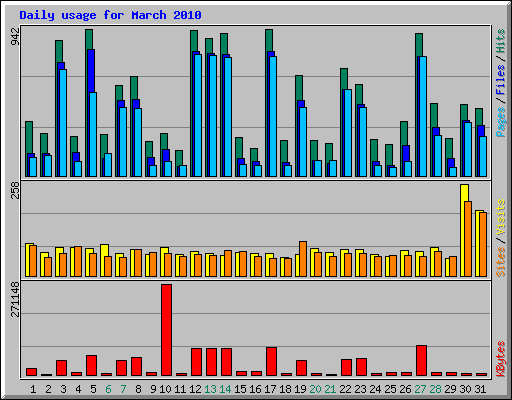Click day 12 on the x-axis
Image resolution: width=512 pixels, height=400 pixels.
coord(195,389)
